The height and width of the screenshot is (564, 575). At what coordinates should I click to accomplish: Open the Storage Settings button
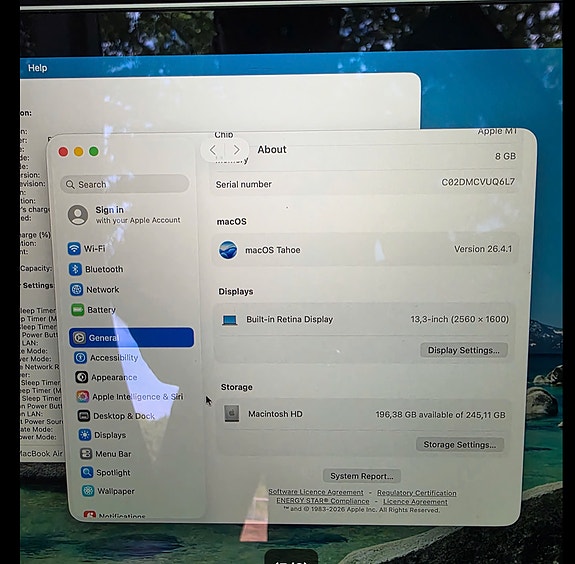[x=459, y=444]
